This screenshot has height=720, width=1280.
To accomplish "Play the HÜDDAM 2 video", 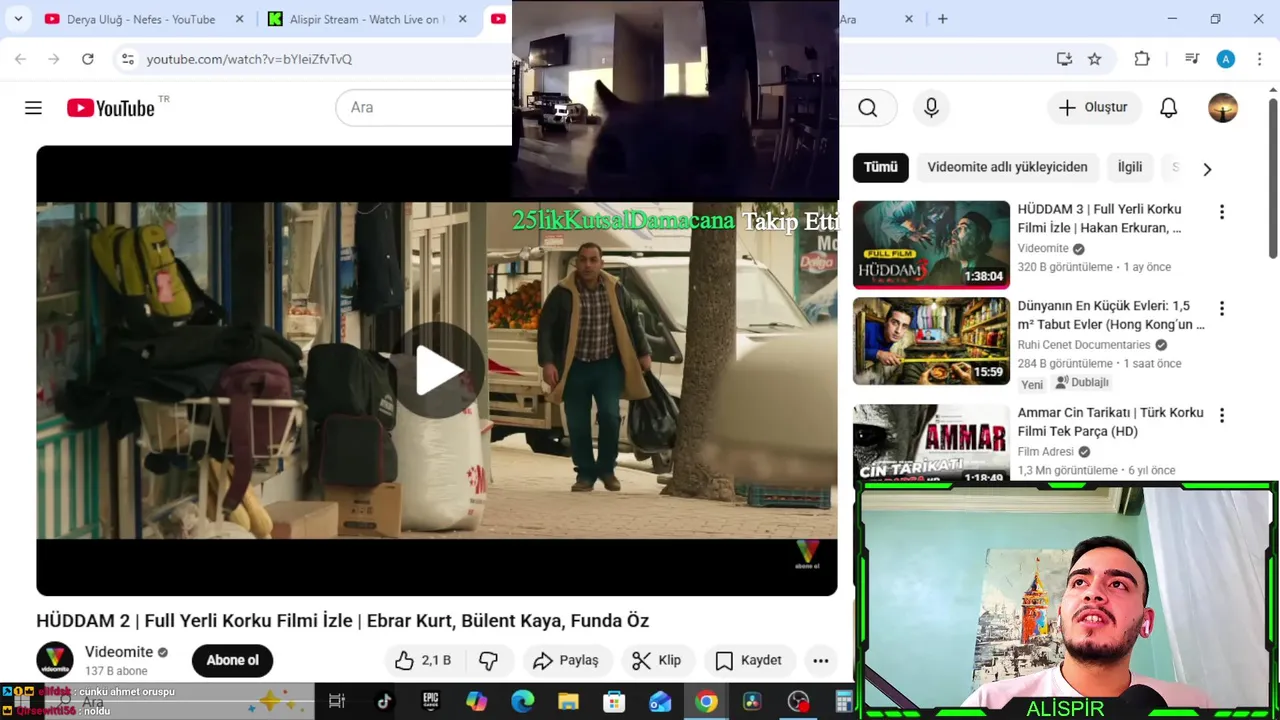I will [437, 370].
